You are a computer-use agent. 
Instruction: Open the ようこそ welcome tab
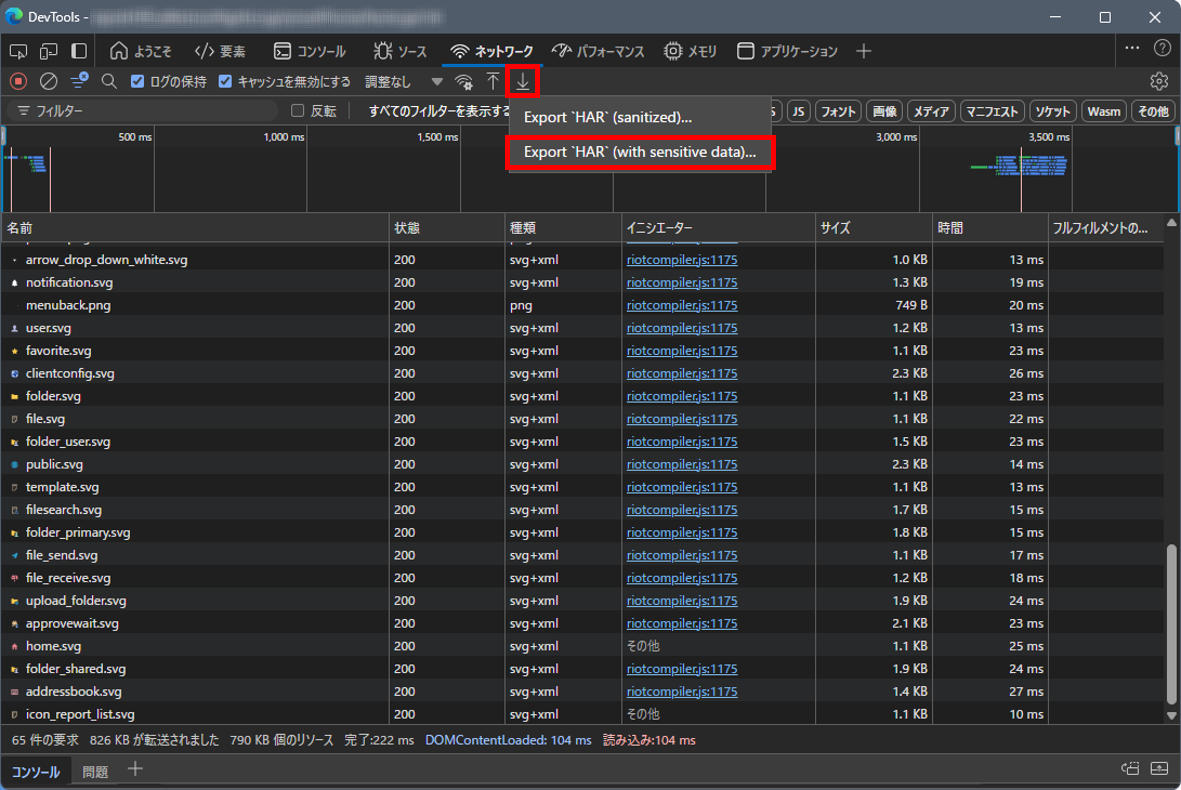(x=141, y=51)
